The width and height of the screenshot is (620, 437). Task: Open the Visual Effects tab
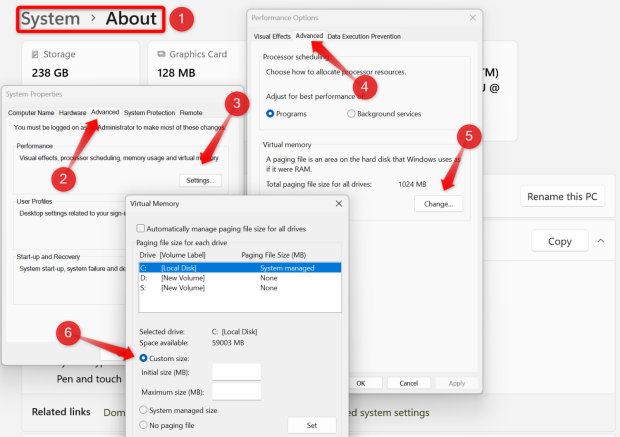pyautogui.click(x=272, y=36)
